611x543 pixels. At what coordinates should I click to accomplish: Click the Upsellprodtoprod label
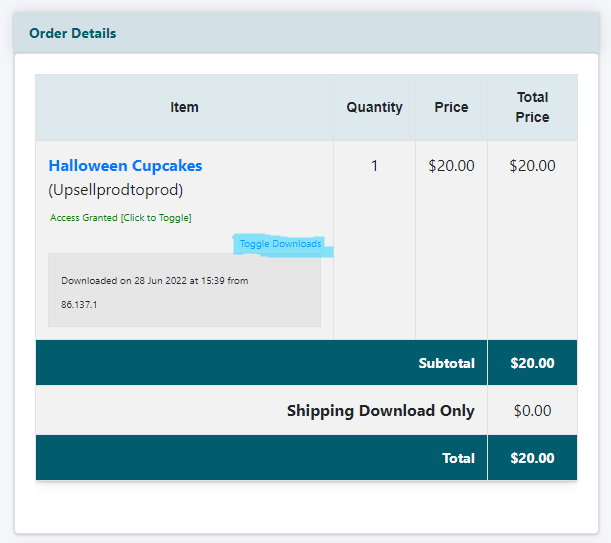click(116, 190)
